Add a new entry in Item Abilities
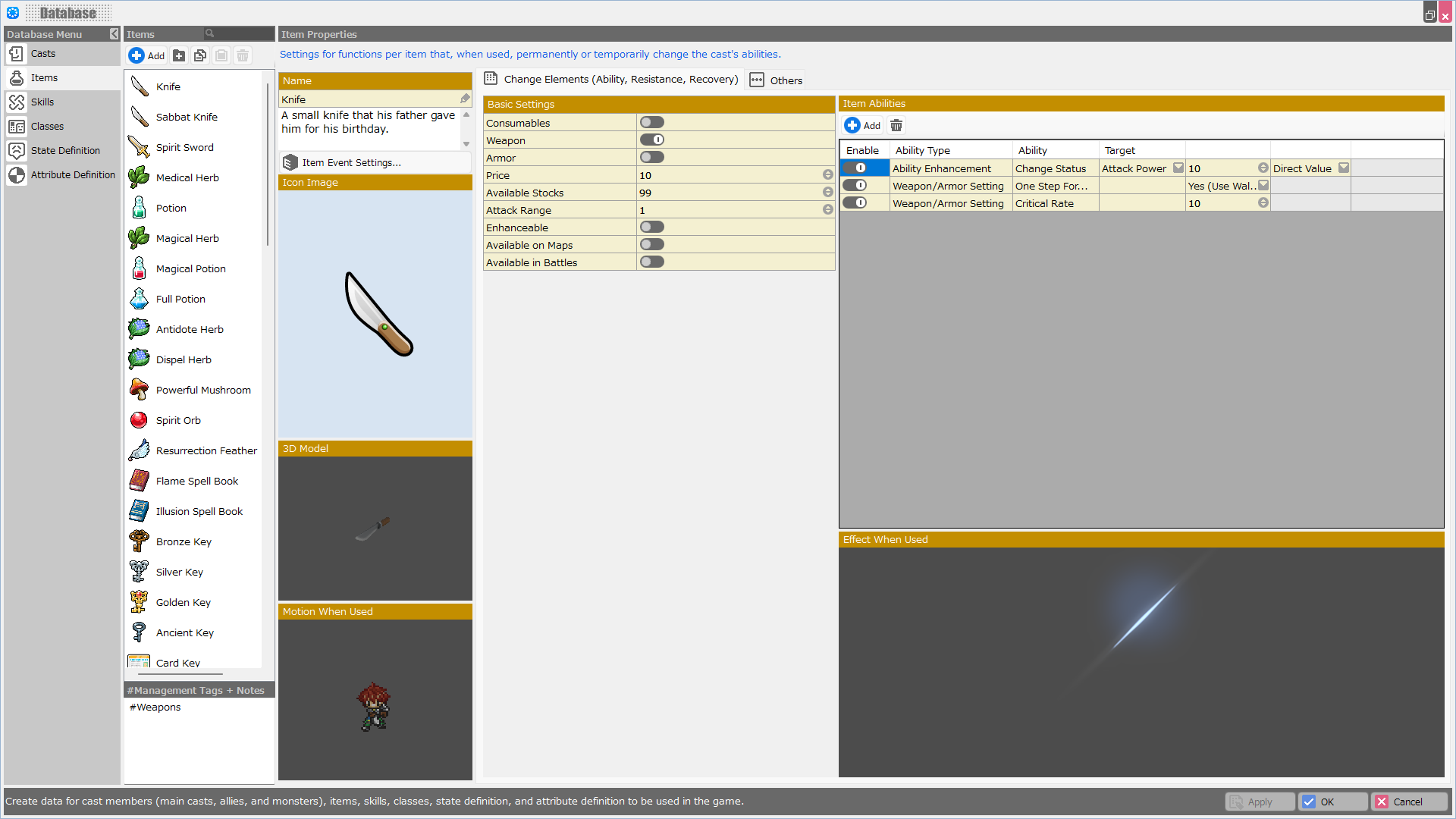The height and width of the screenshot is (819, 1456). click(x=862, y=125)
